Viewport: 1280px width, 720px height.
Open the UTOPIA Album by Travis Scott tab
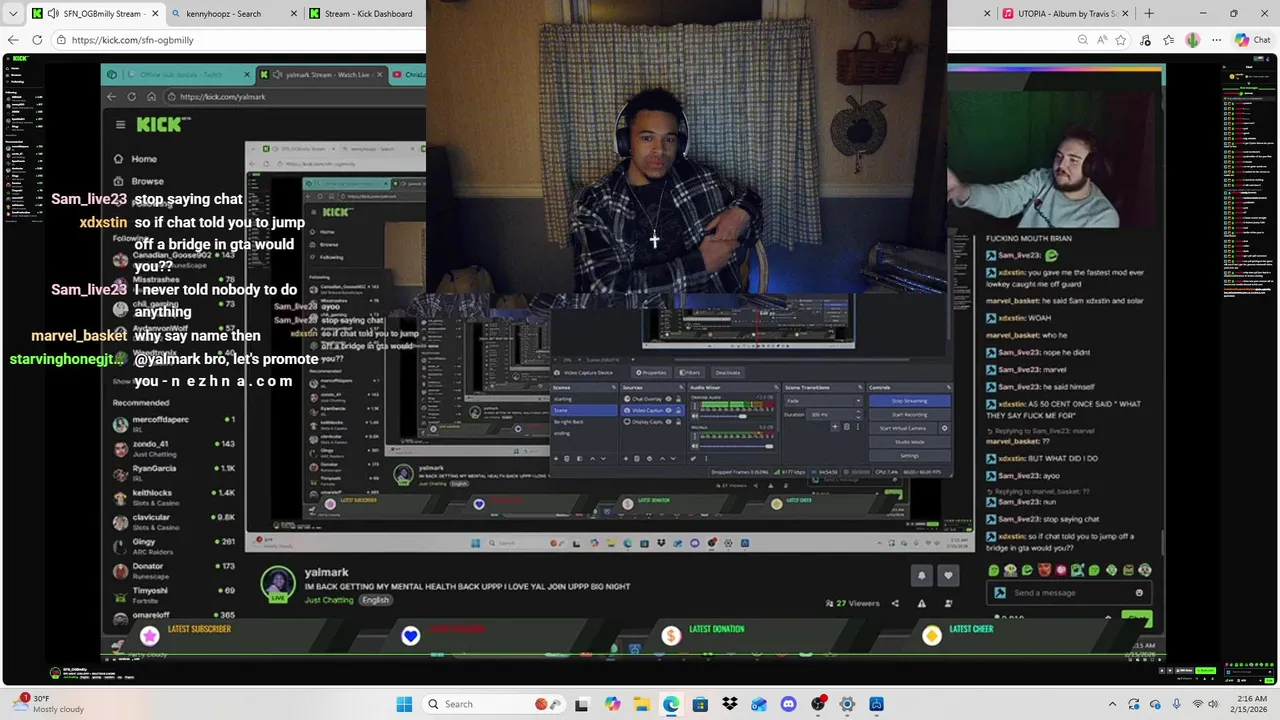[1066, 13]
